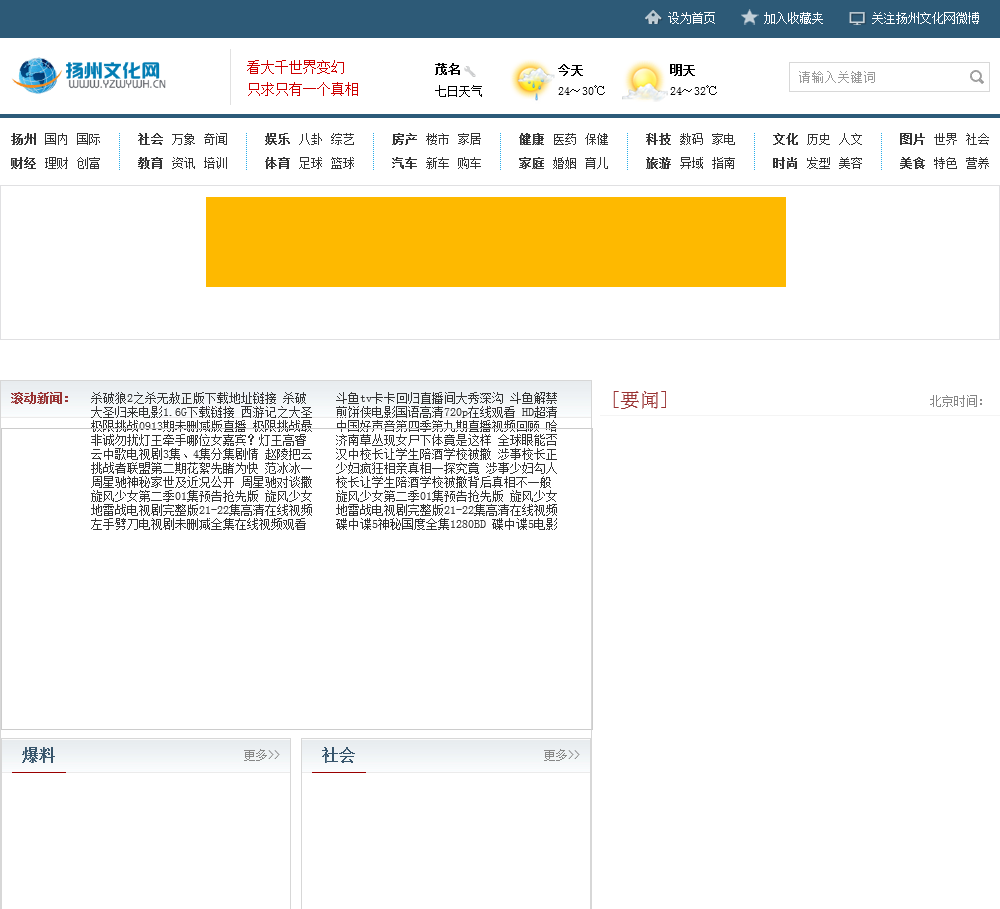Open news 斗鱼tv卡卡回归直播间大秀深沟
Viewport: 1000px width, 909px height.
tap(419, 398)
